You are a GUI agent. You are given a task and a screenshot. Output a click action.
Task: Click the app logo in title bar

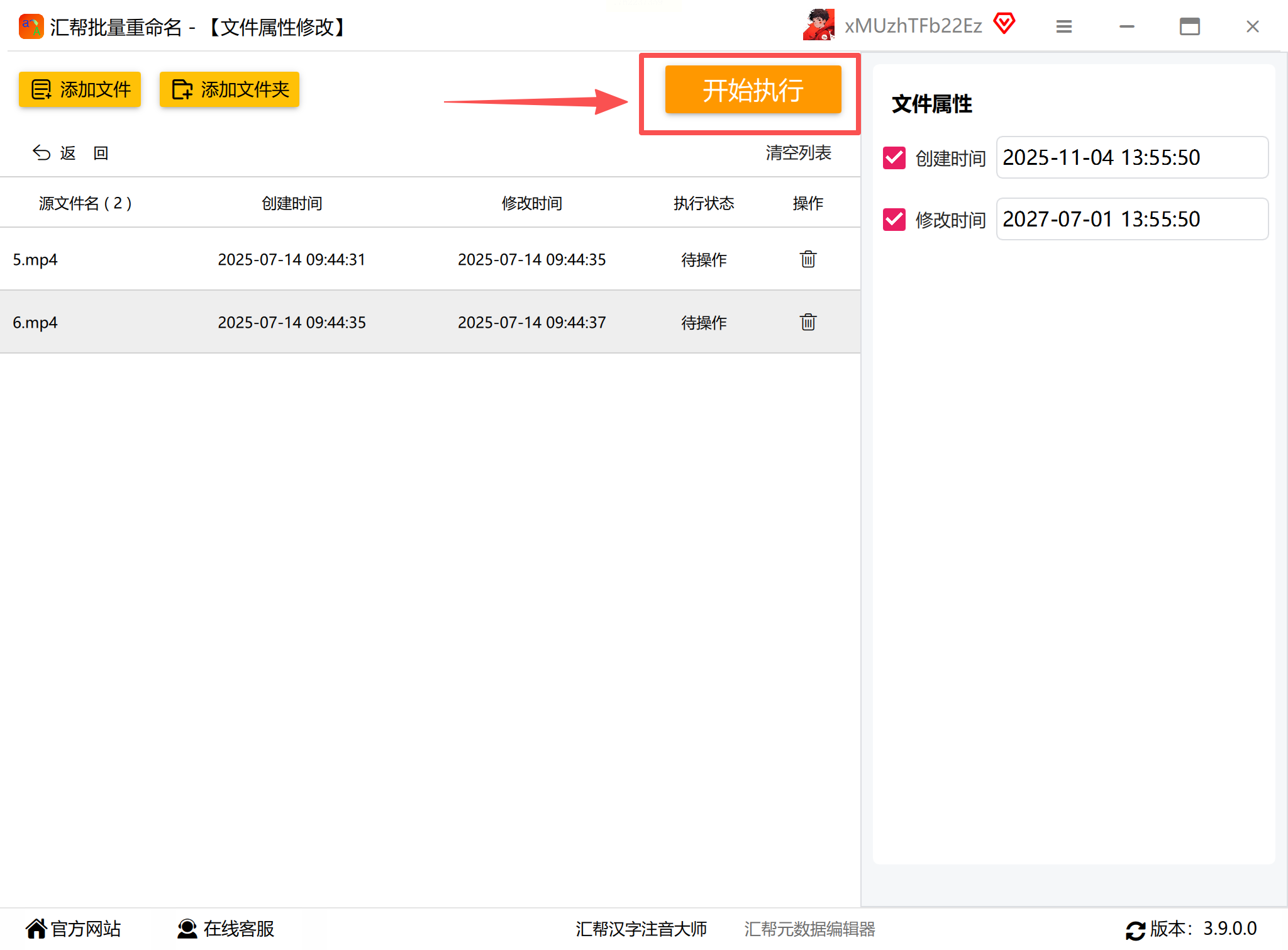coord(31,26)
